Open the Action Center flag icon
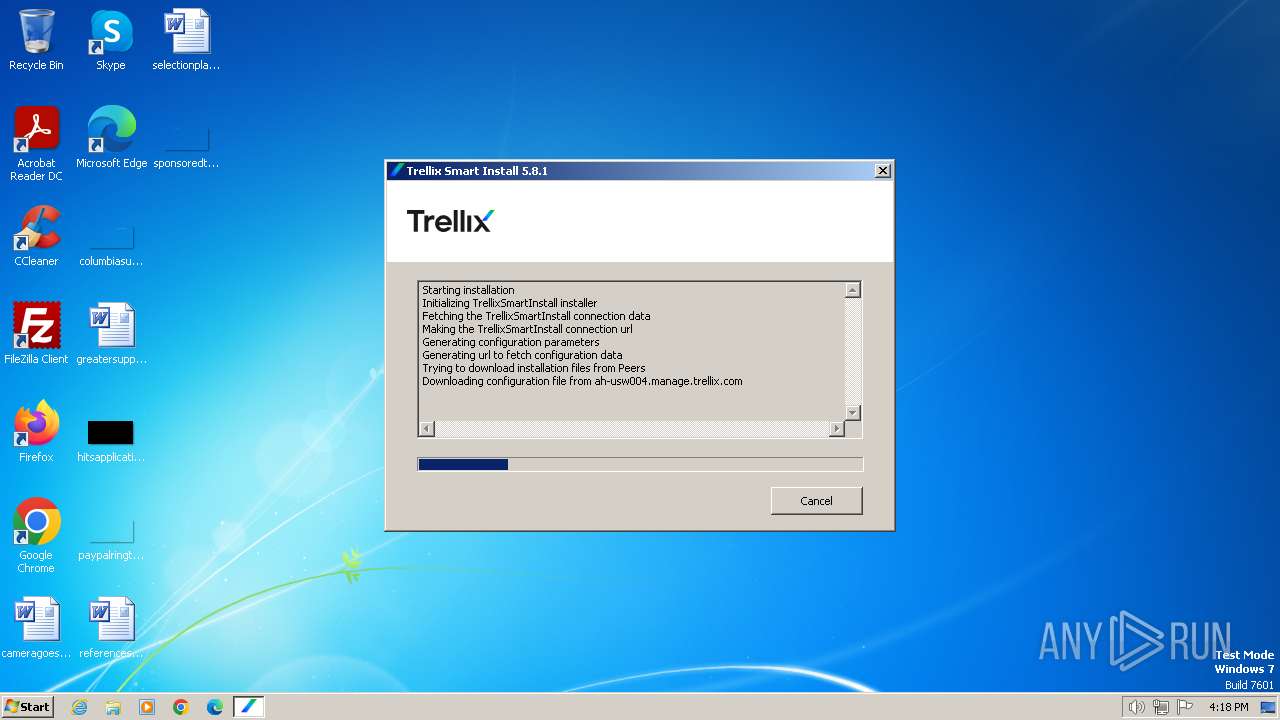The image size is (1280, 720). tap(1185, 707)
